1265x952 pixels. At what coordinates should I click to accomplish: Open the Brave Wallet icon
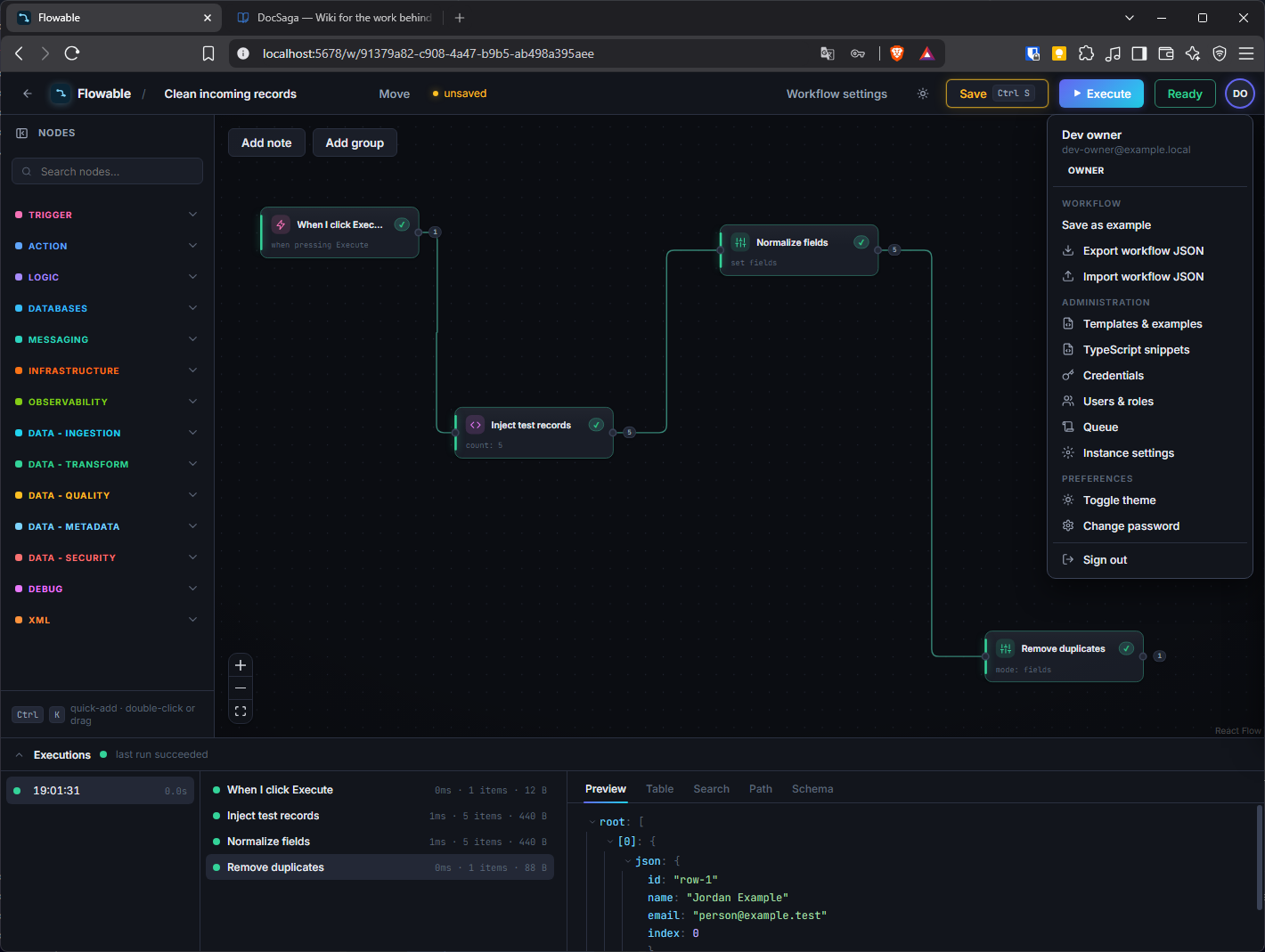point(1166,53)
